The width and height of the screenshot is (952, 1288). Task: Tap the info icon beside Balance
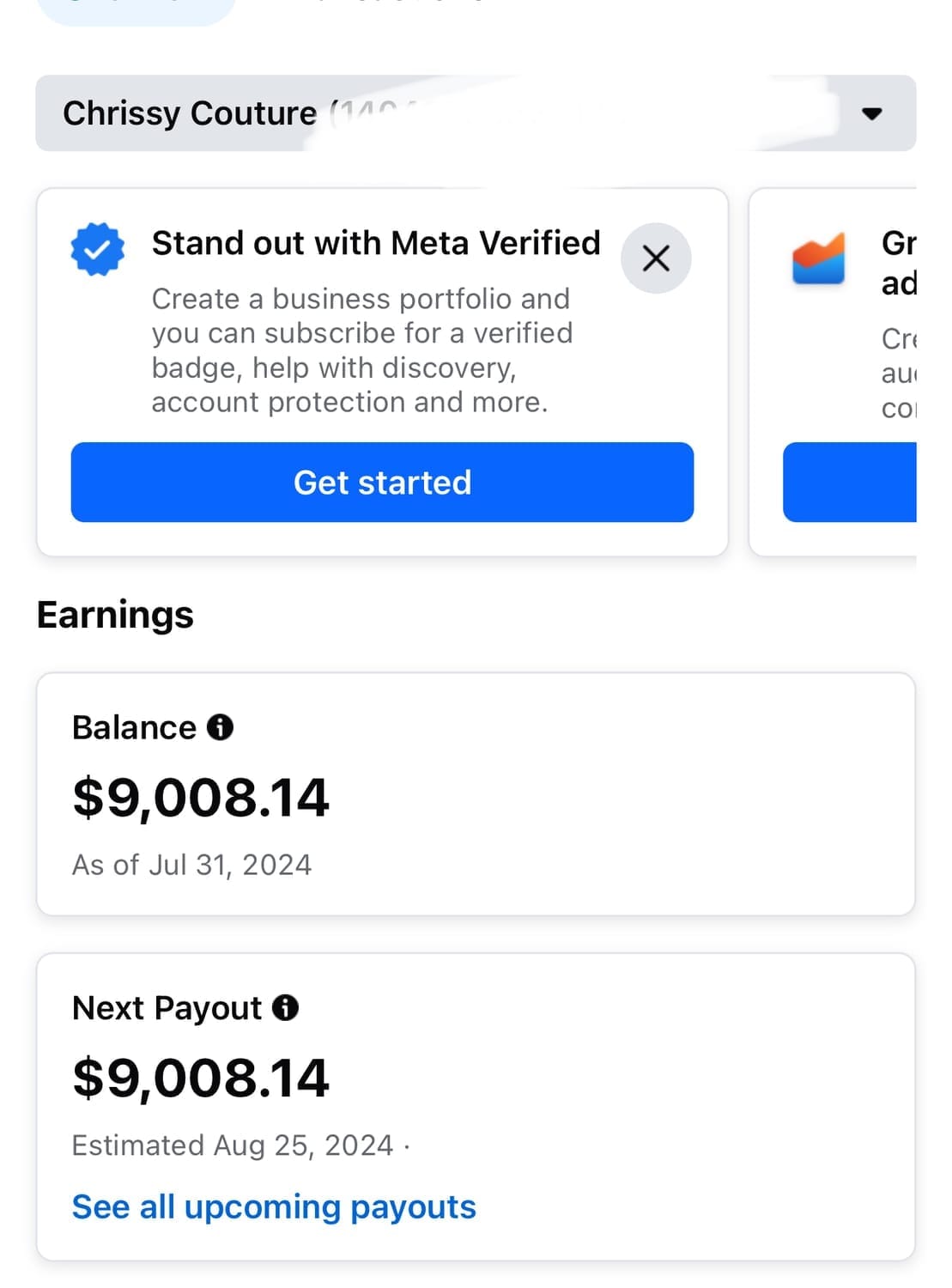[221, 727]
